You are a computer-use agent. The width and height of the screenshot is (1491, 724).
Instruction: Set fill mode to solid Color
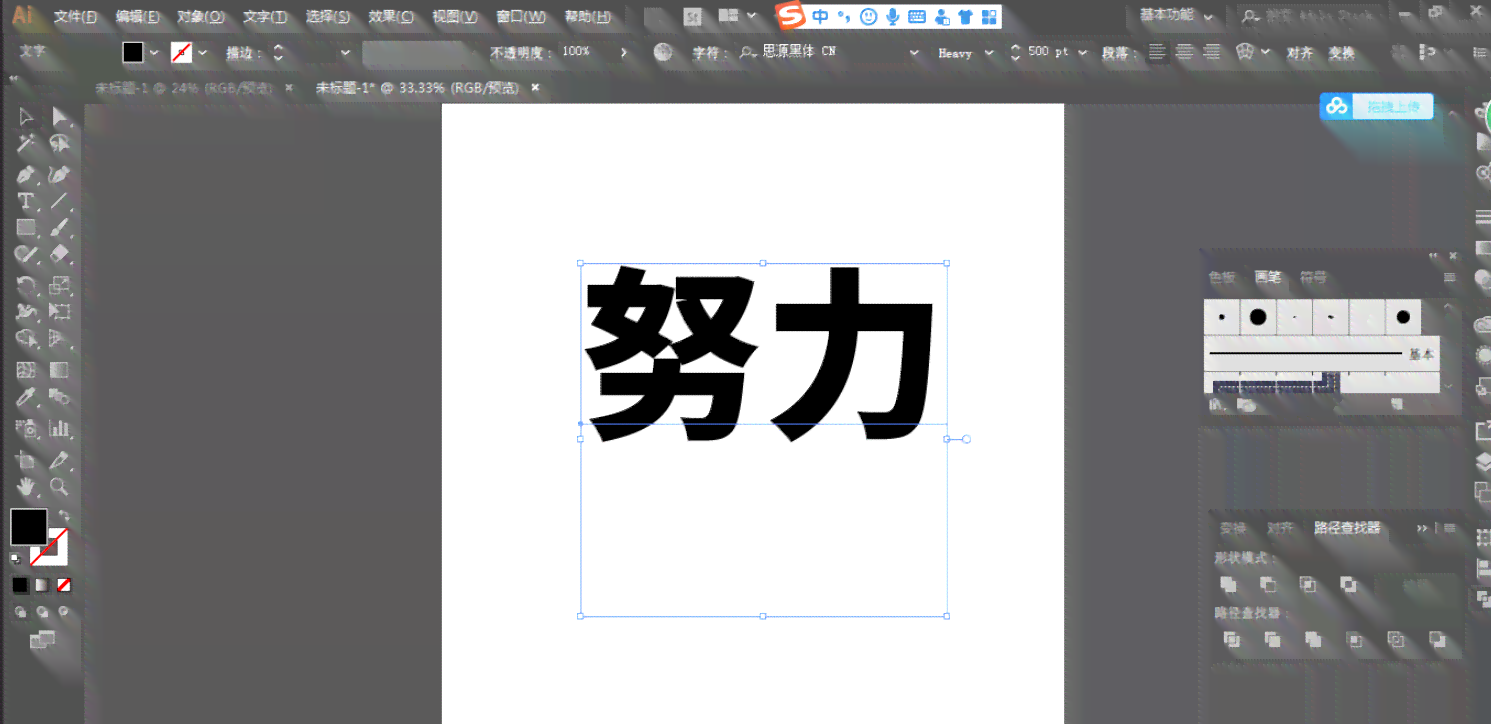point(20,585)
